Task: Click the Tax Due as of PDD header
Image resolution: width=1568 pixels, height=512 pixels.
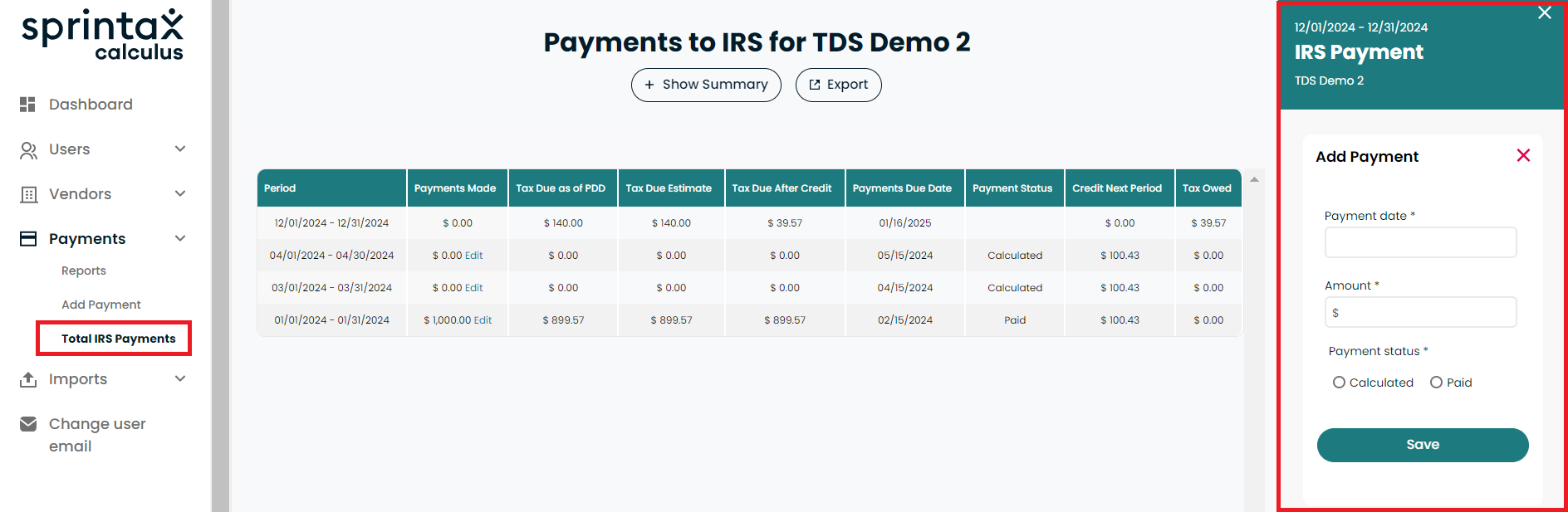Action: (x=562, y=188)
